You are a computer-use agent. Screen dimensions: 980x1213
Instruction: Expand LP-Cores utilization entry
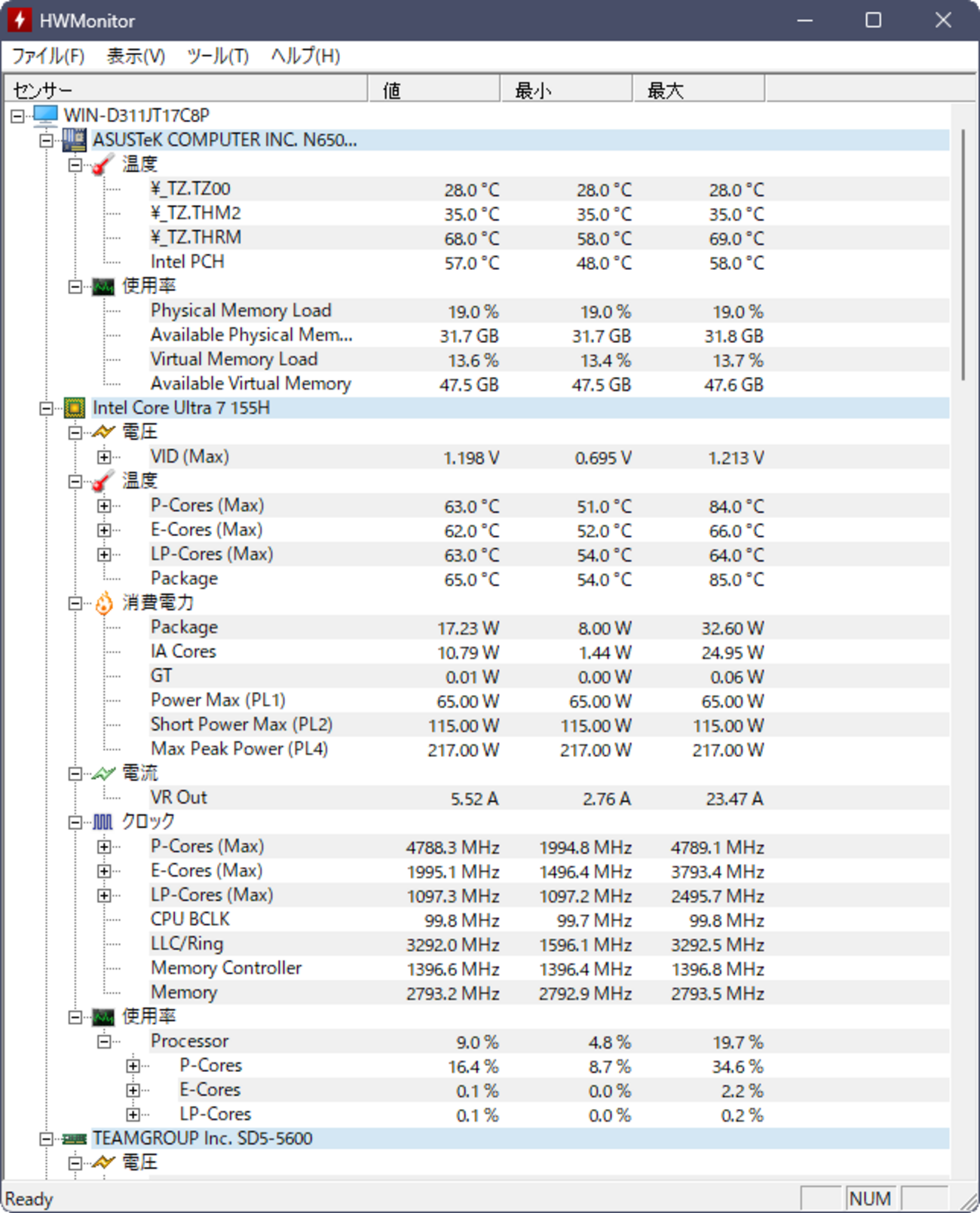(x=133, y=1114)
